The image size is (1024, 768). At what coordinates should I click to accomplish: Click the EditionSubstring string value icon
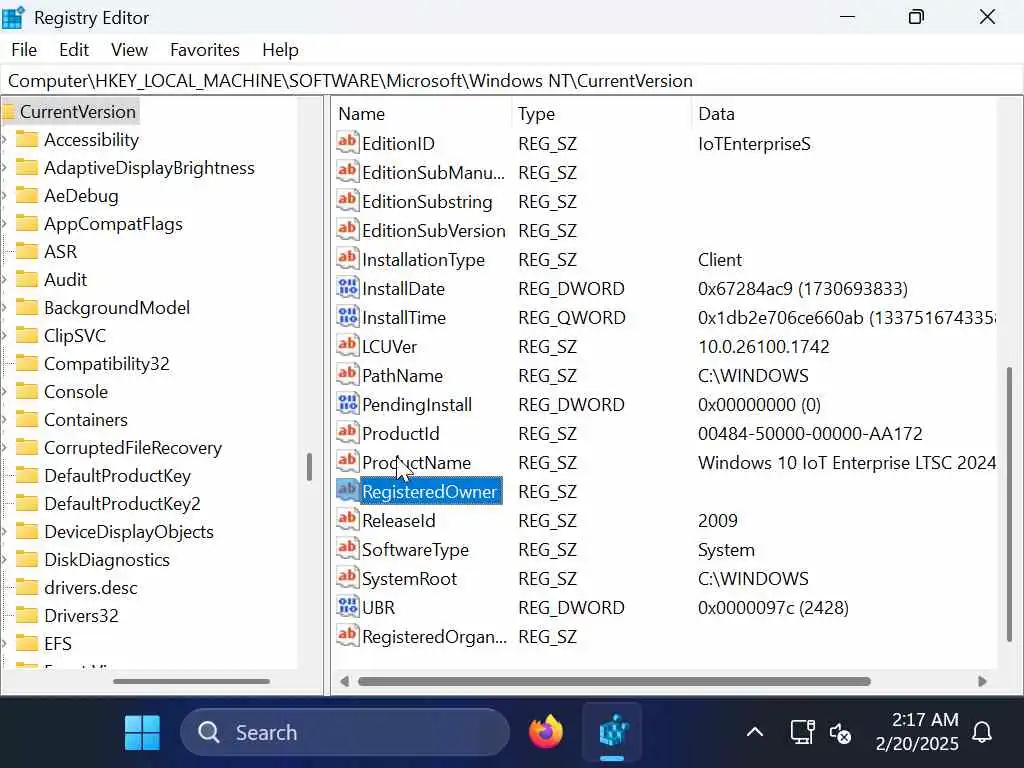(x=347, y=201)
